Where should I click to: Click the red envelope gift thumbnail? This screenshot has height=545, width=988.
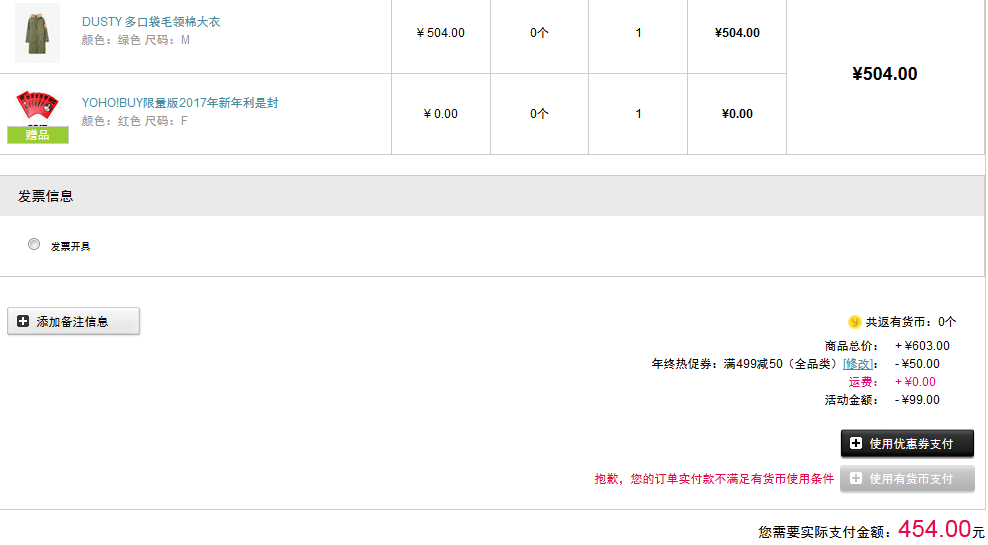point(37,106)
